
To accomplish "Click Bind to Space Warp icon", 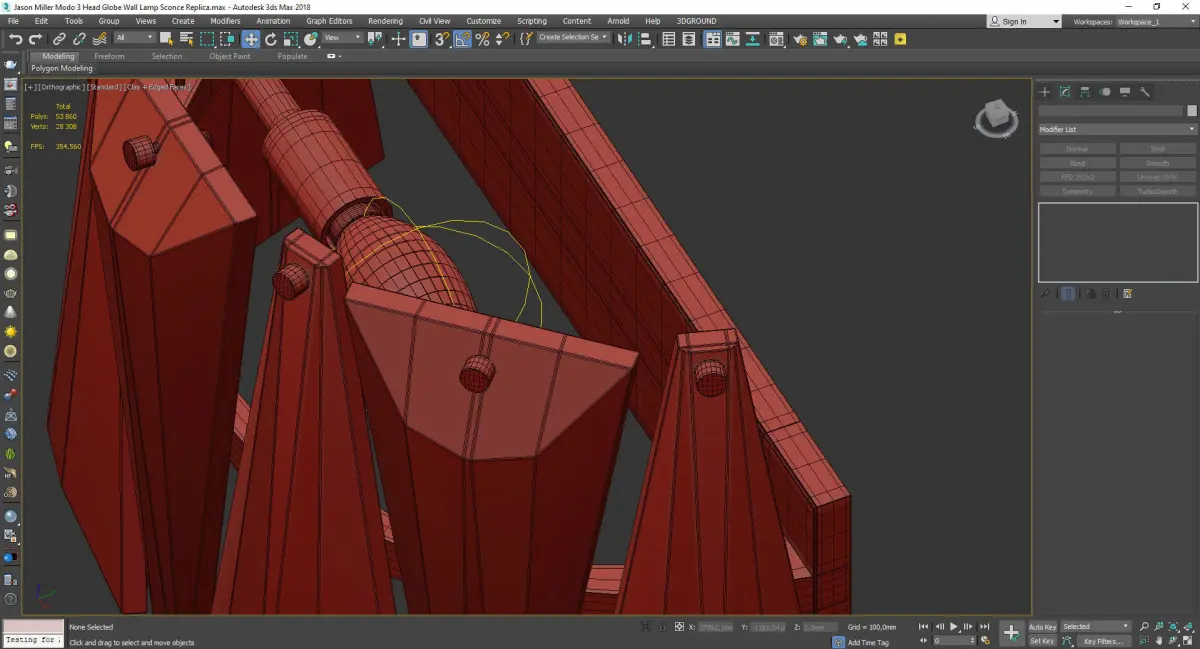I will (100, 39).
